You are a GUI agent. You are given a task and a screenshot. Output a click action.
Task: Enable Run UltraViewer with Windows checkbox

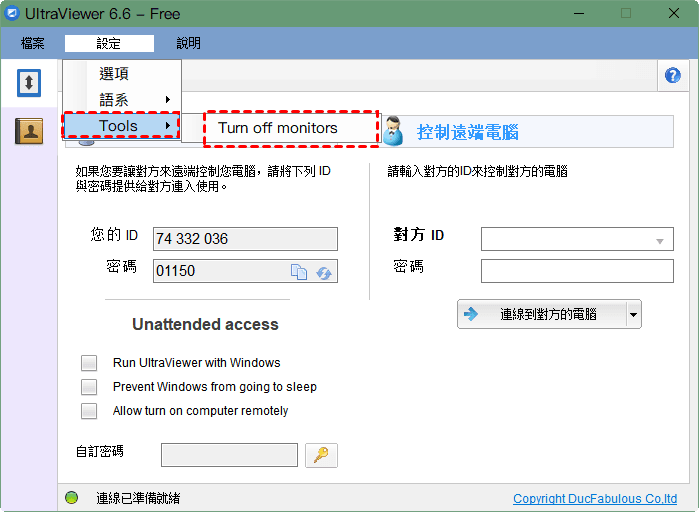[x=89, y=363]
